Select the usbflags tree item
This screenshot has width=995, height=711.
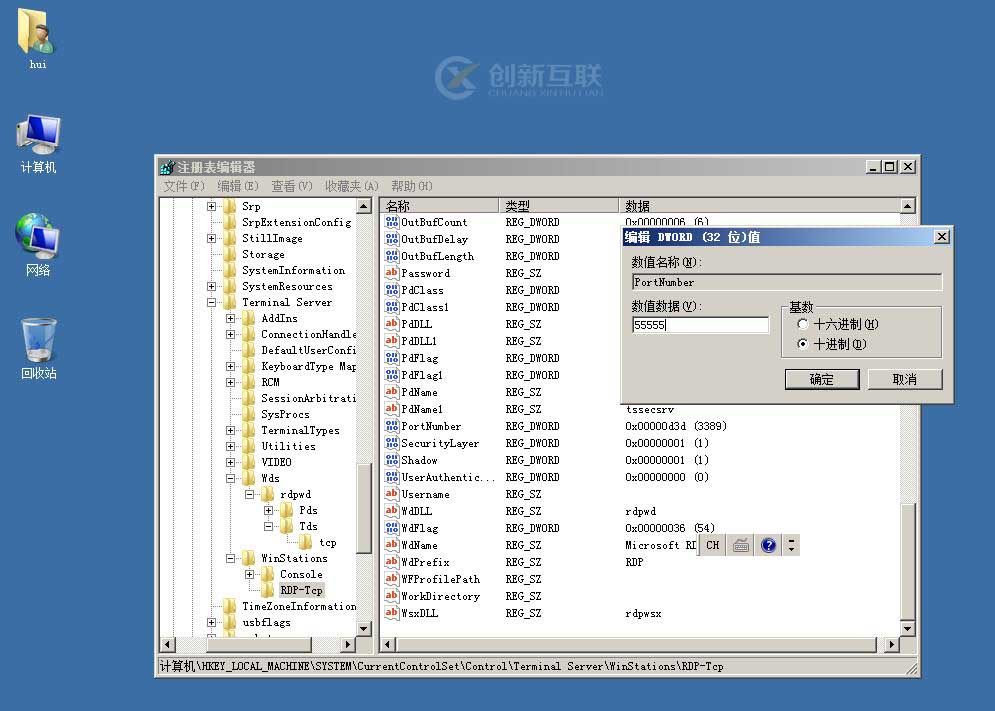pyautogui.click(x=267, y=622)
